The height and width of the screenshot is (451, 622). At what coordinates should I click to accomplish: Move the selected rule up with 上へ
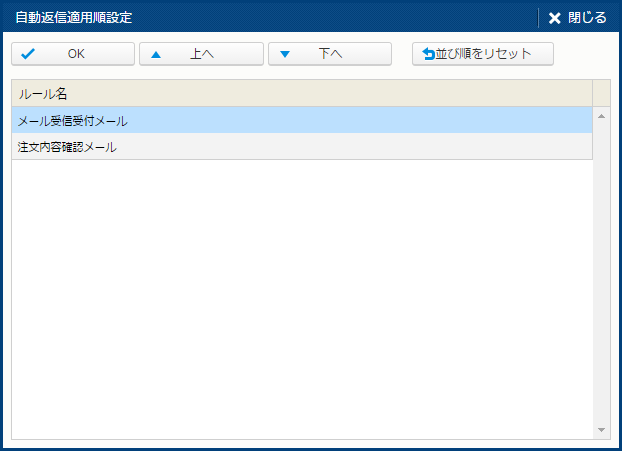[202, 54]
